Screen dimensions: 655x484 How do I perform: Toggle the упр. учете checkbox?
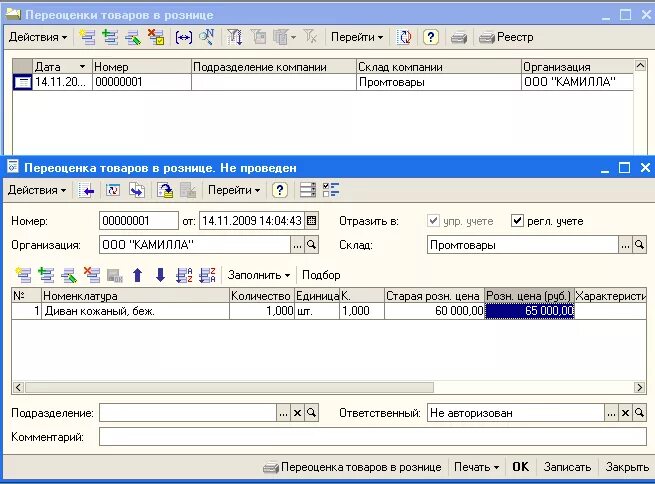point(434,220)
